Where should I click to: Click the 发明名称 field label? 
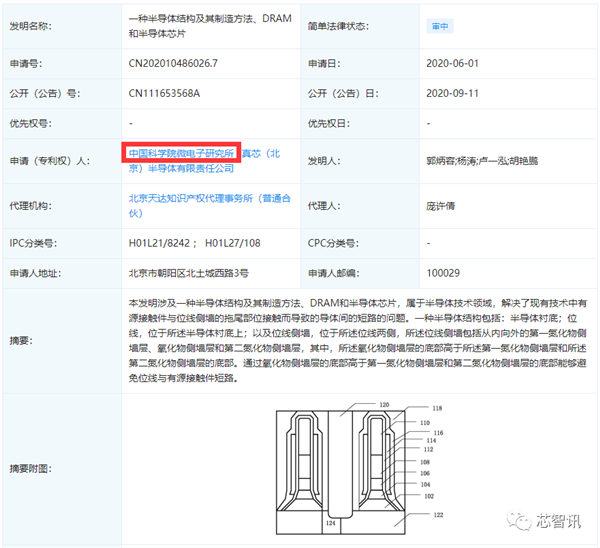point(31,26)
